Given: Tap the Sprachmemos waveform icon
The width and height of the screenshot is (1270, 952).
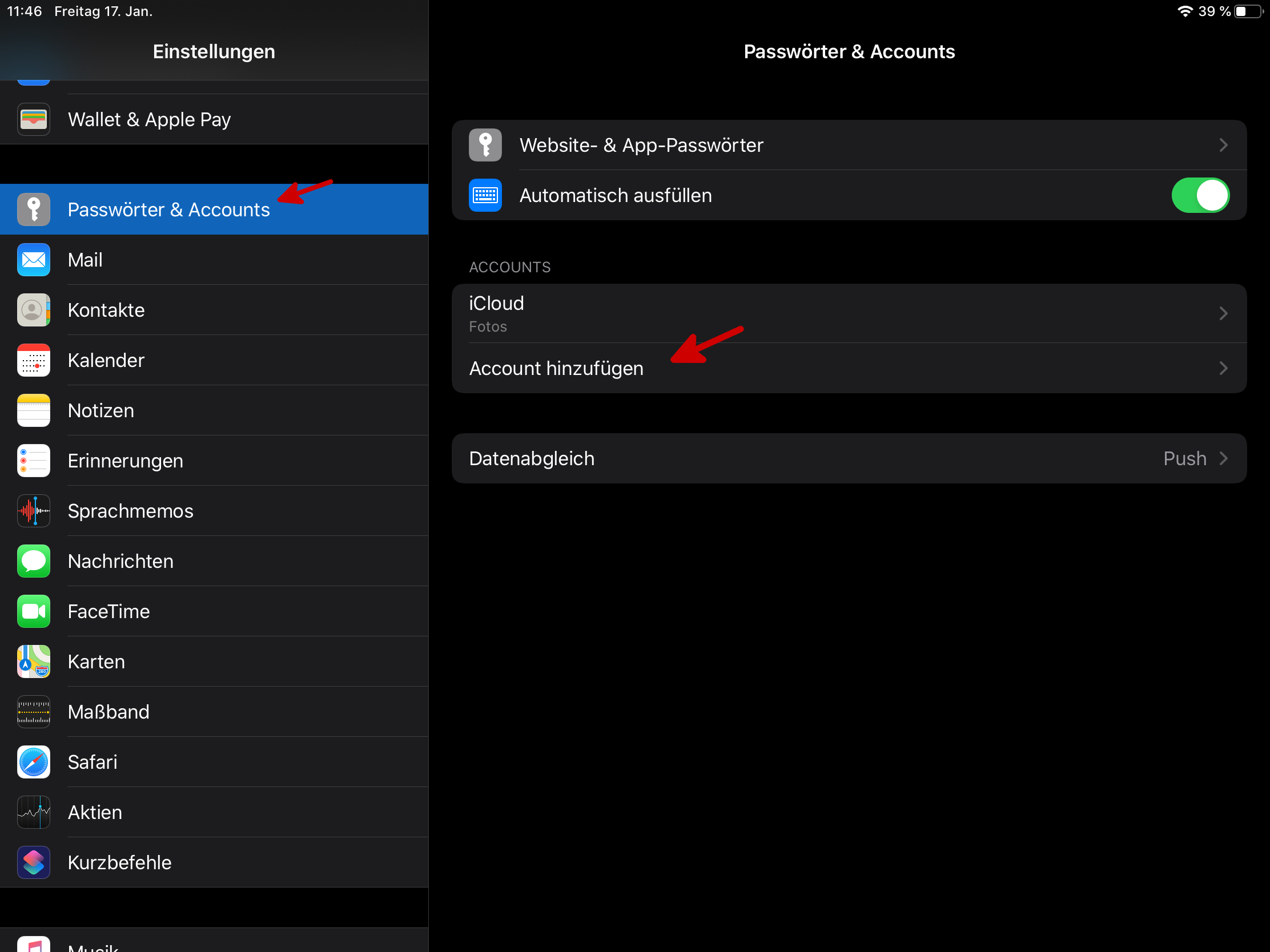Looking at the screenshot, I should pyautogui.click(x=33, y=511).
